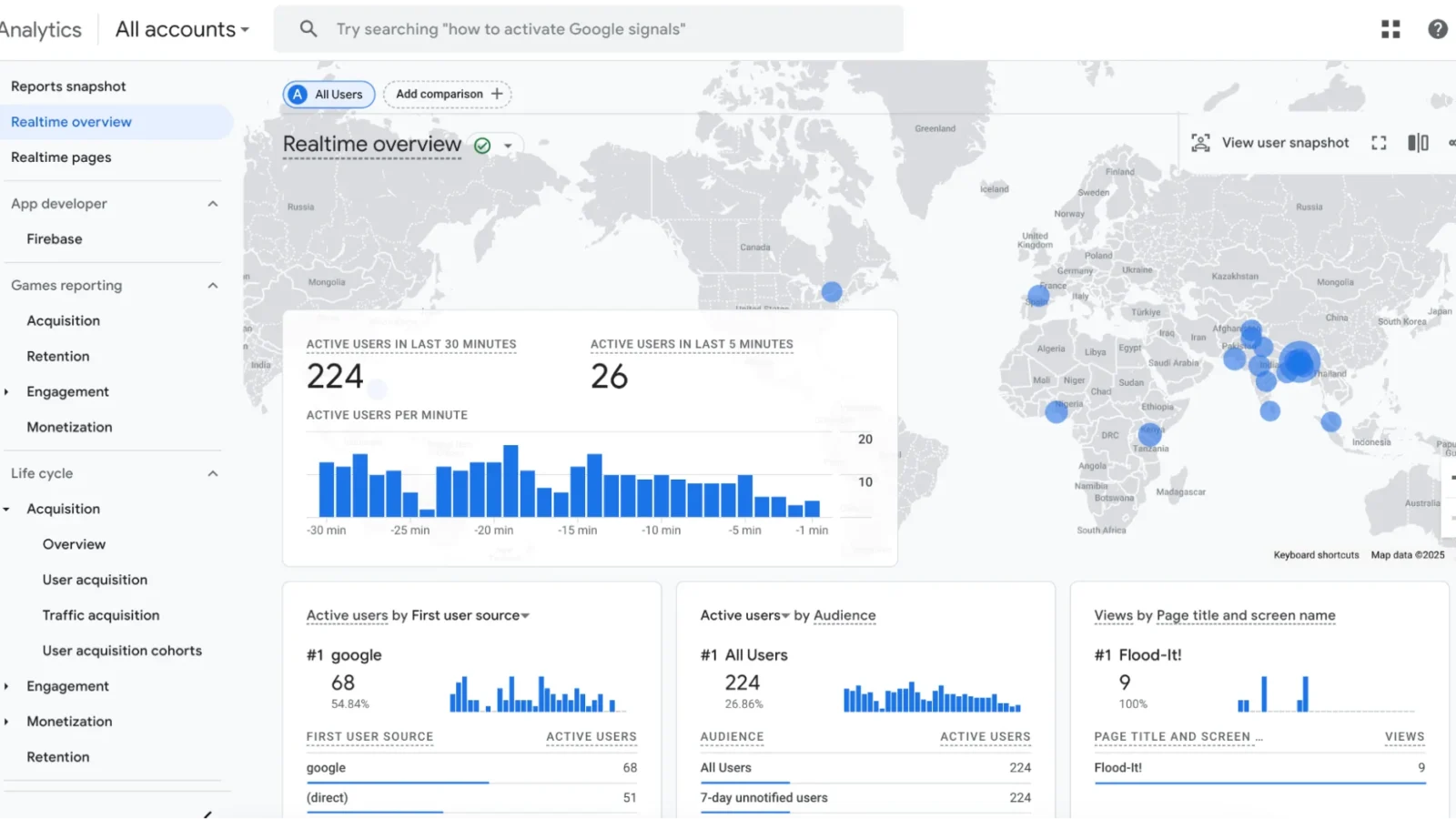Click the Help question mark icon
The height and width of the screenshot is (819, 1456).
coord(1438,28)
